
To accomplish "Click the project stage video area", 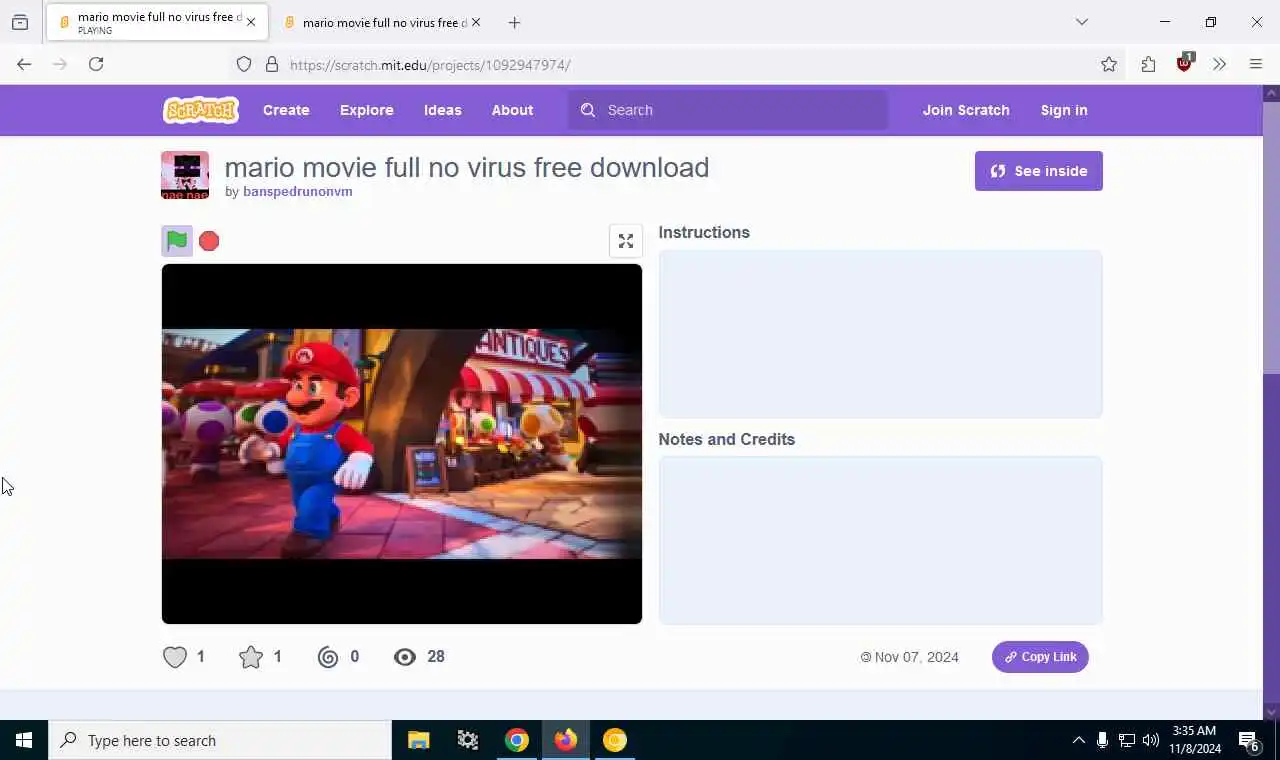I will pos(402,444).
